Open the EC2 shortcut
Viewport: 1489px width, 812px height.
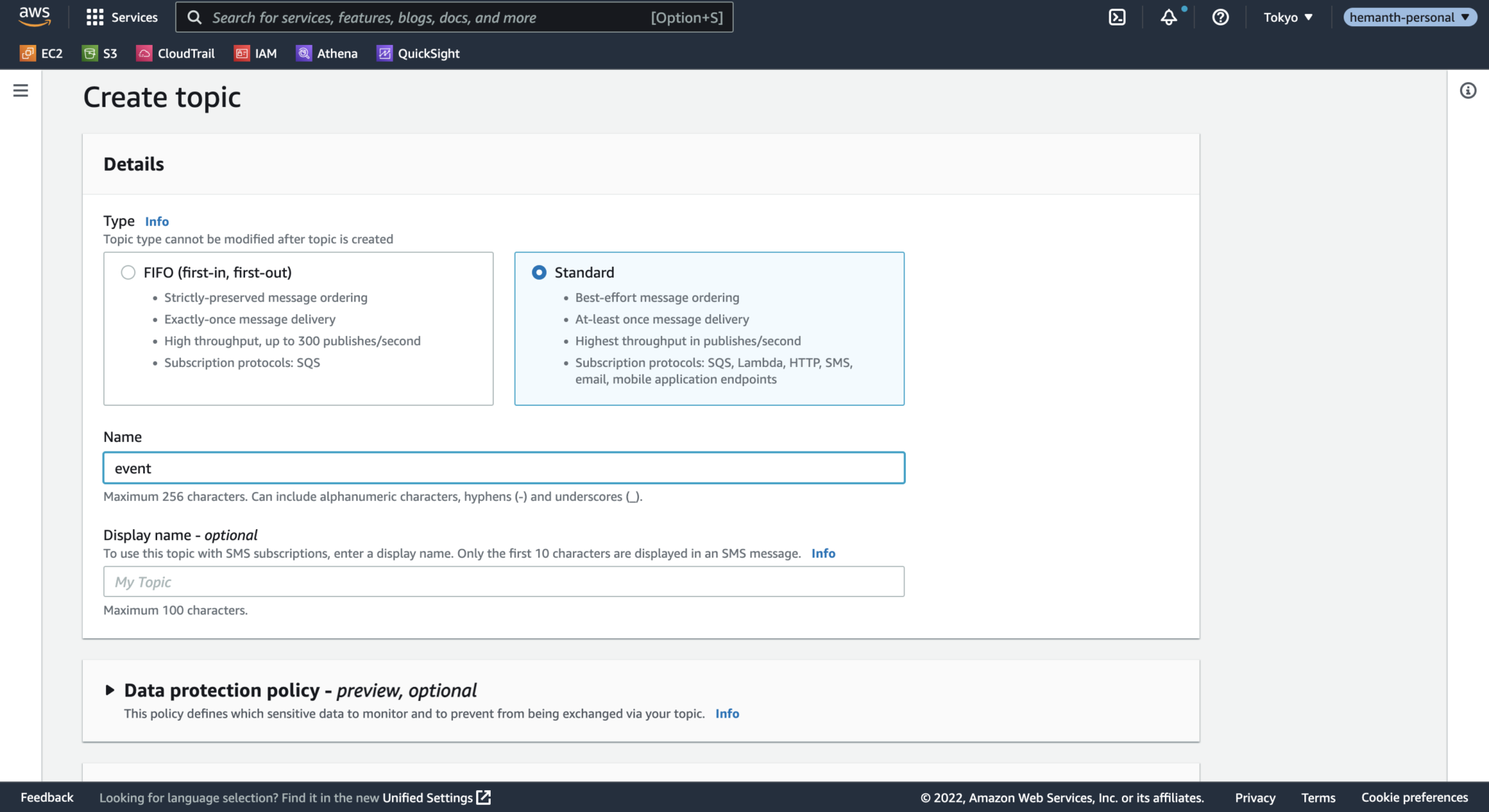[41, 53]
